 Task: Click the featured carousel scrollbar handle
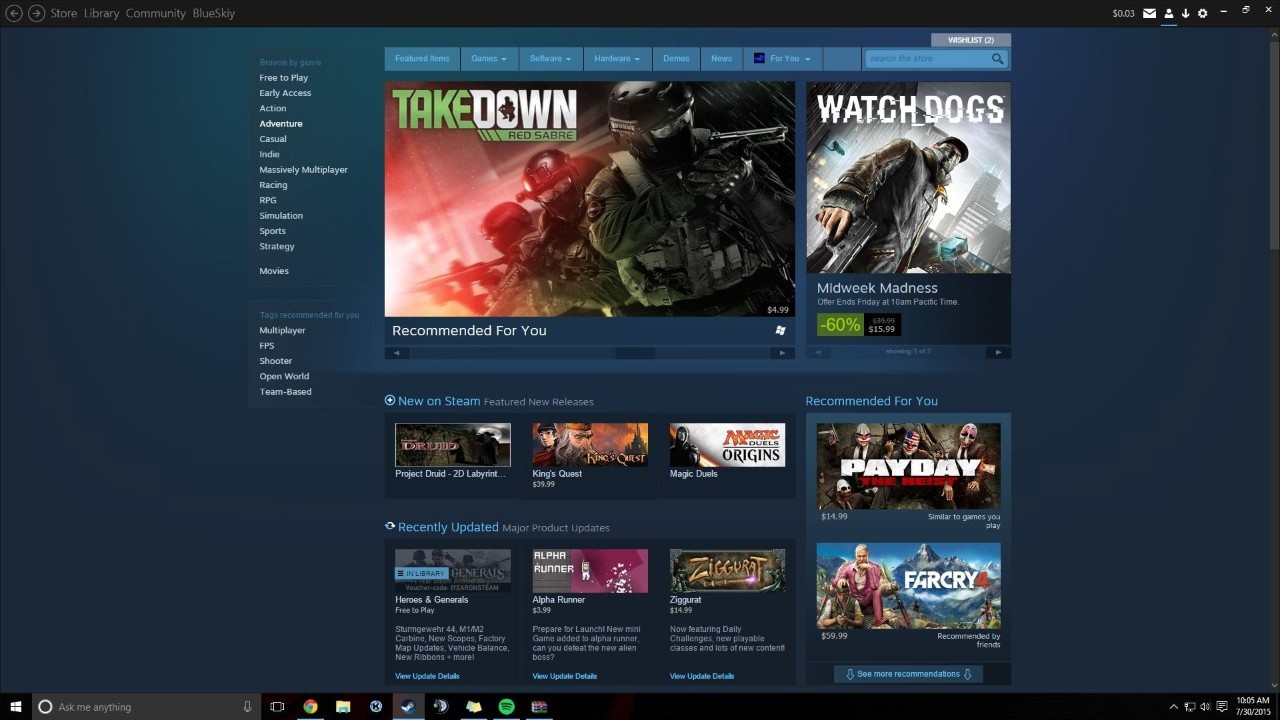(x=634, y=353)
